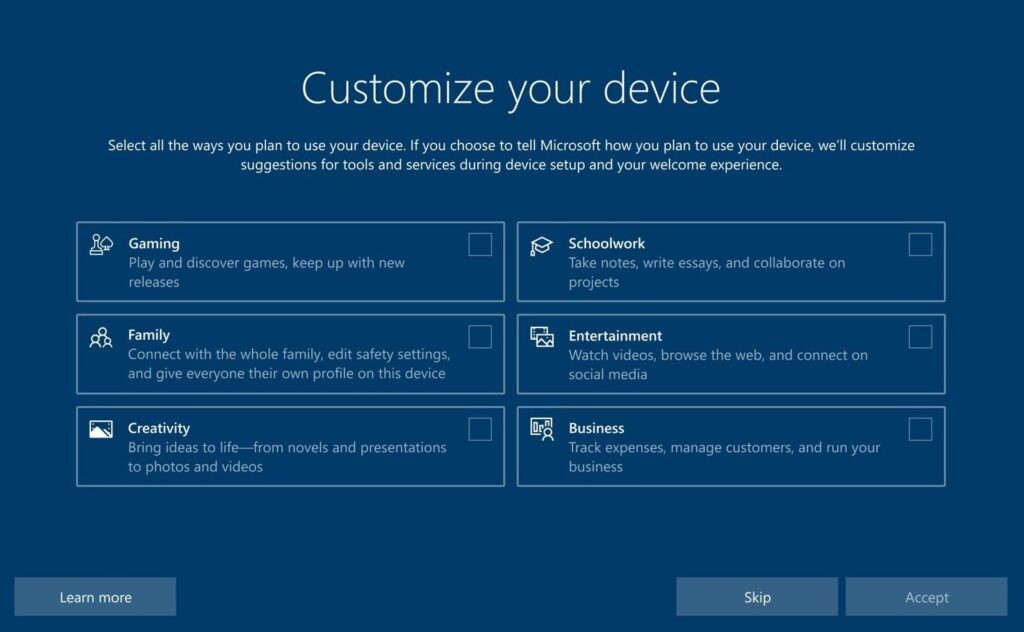Click the Gaming chess pieces icon
The image size is (1024, 632).
[x=101, y=245]
